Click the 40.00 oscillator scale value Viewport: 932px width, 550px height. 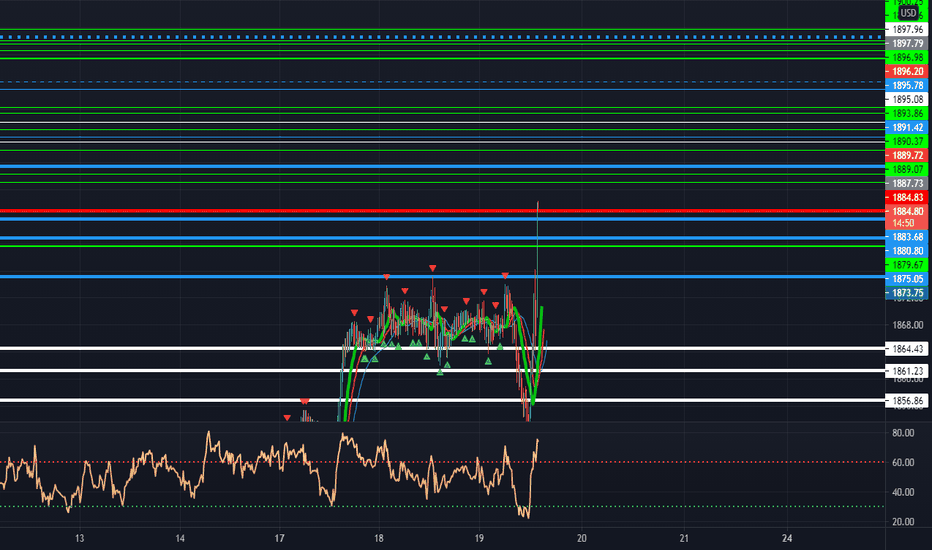tap(903, 492)
